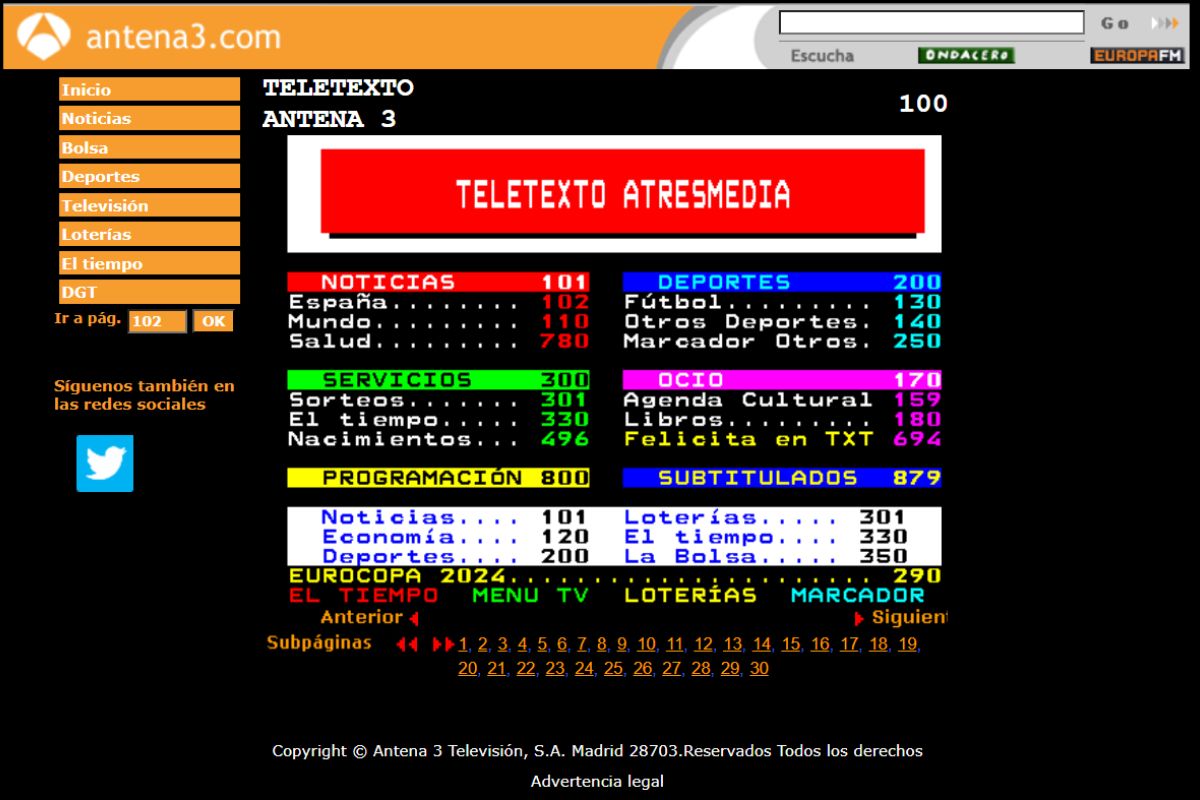1200x800 pixels.
Task: Click the Otros Deportes 140 row
Action: 782,321
